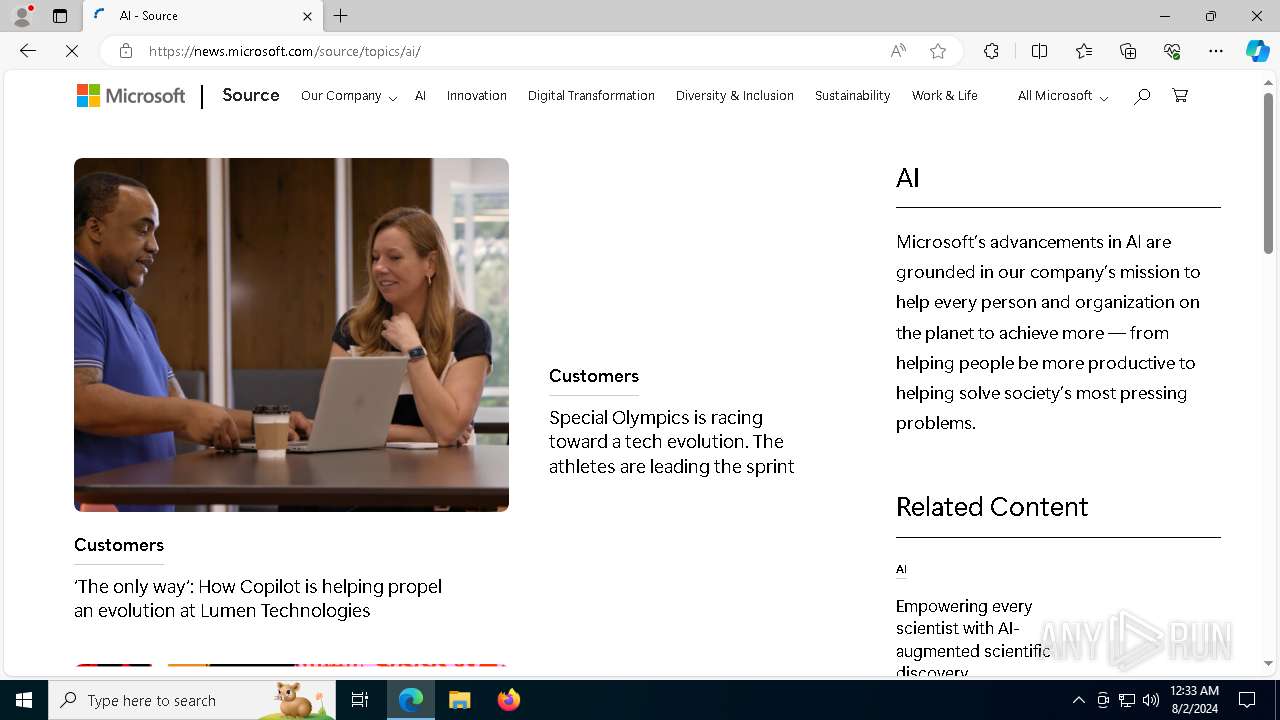Open the Favorites list
The image size is (1280, 720).
point(1084,51)
